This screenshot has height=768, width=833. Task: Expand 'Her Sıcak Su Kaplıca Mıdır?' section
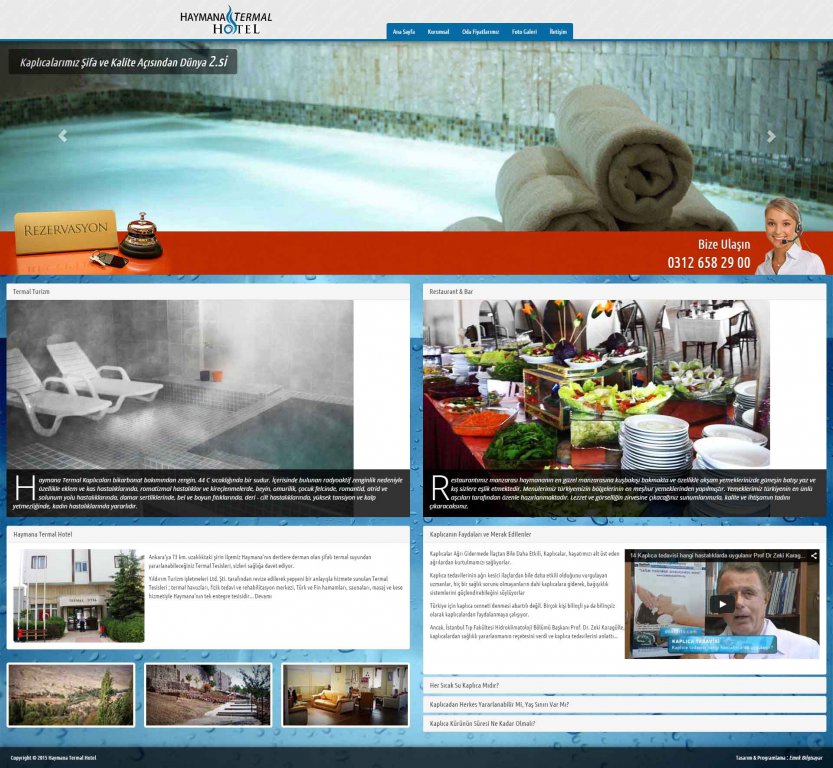(x=464, y=686)
